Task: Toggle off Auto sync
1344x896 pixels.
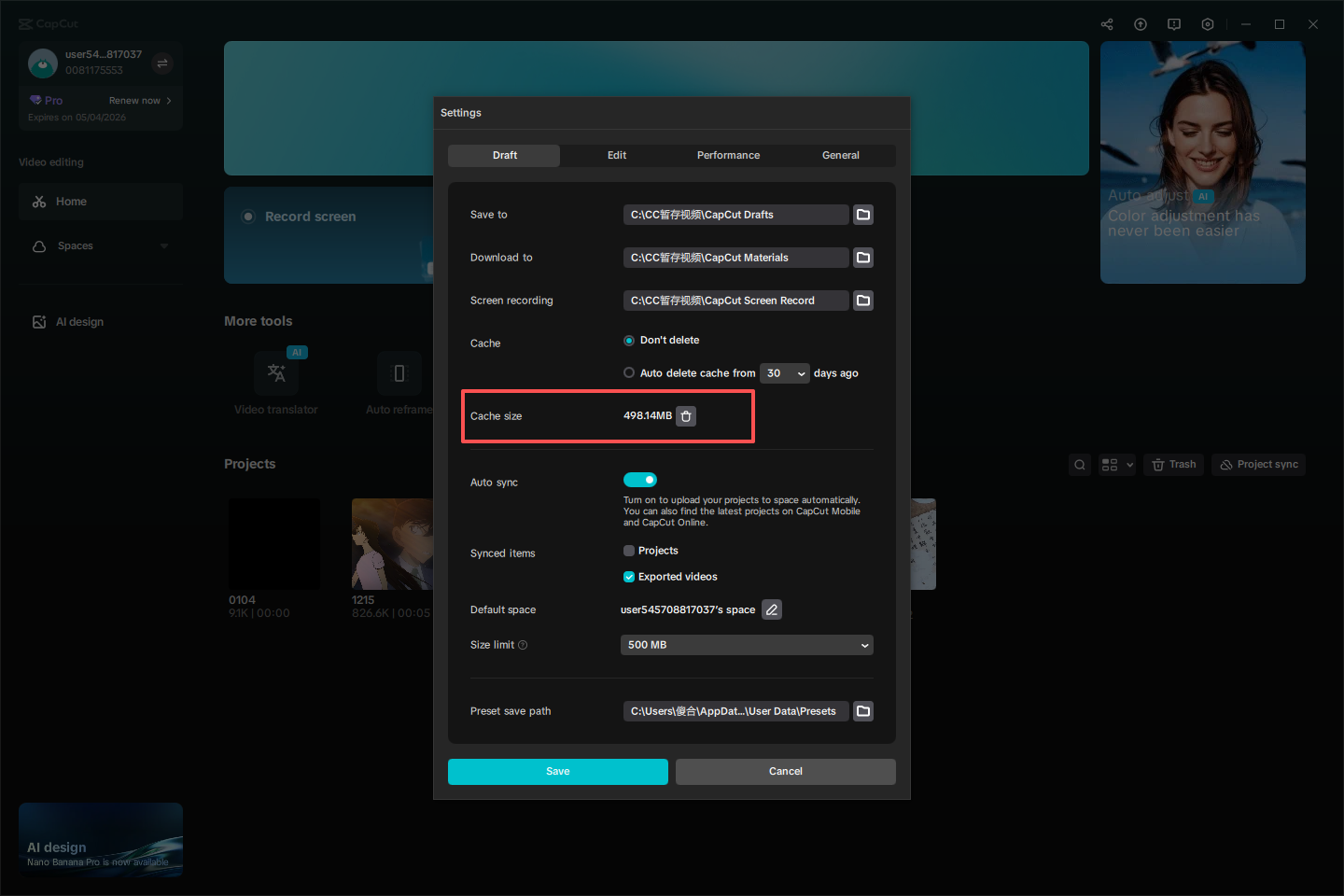Action: coord(639,479)
